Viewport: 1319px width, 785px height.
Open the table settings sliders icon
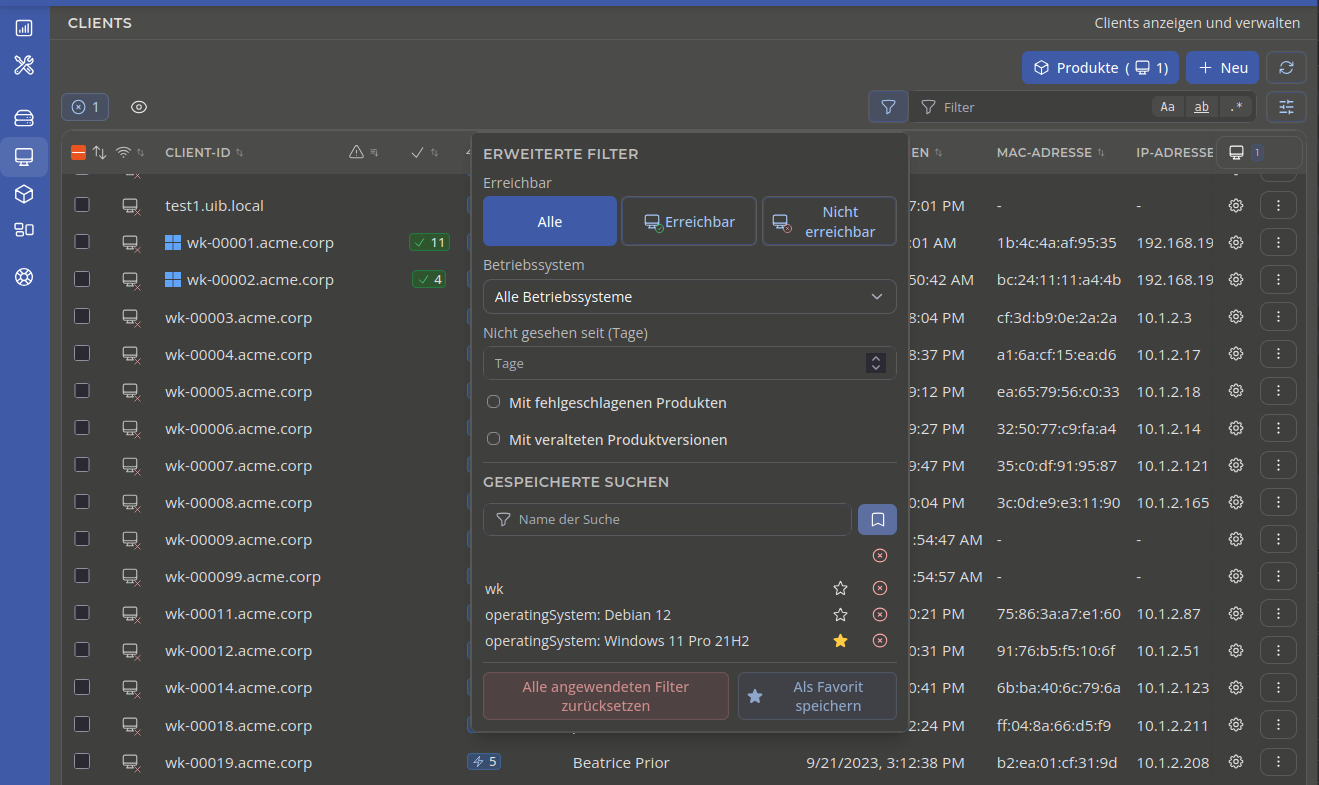1287,107
